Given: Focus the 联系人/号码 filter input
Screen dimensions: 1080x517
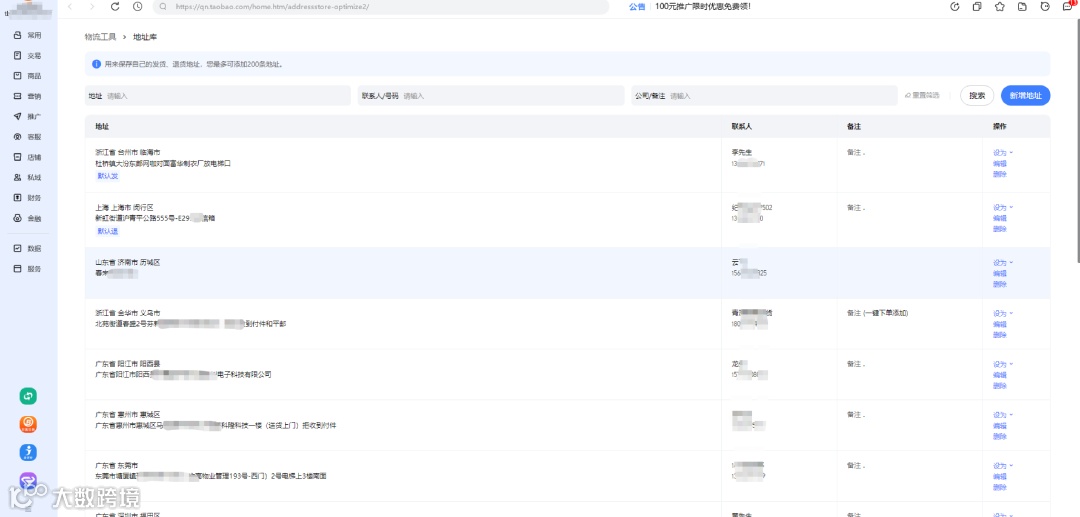Looking at the screenshot, I should [x=491, y=96].
